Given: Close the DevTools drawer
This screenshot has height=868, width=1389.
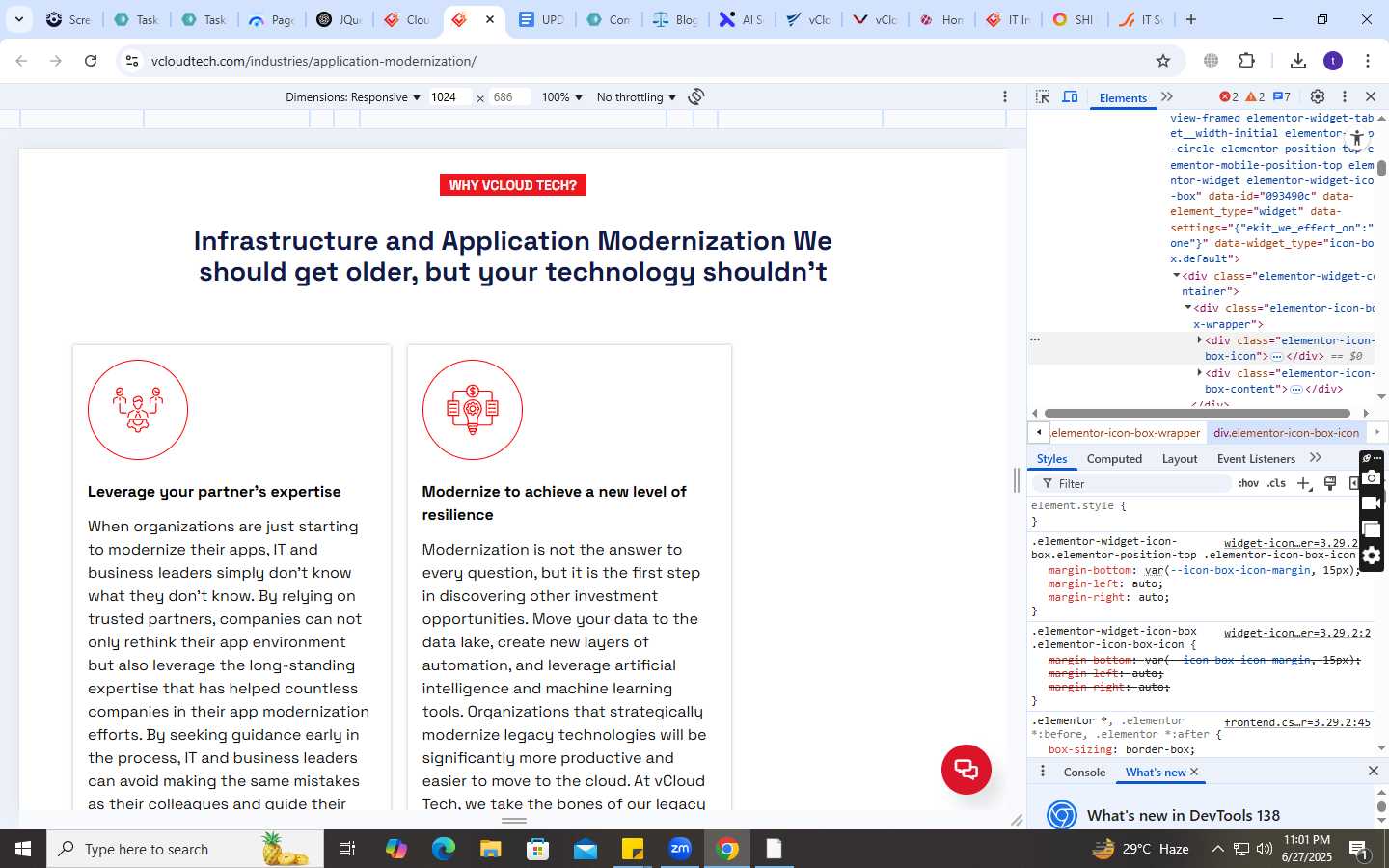Looking at the screenshot, I should (x=1374, y=771).
